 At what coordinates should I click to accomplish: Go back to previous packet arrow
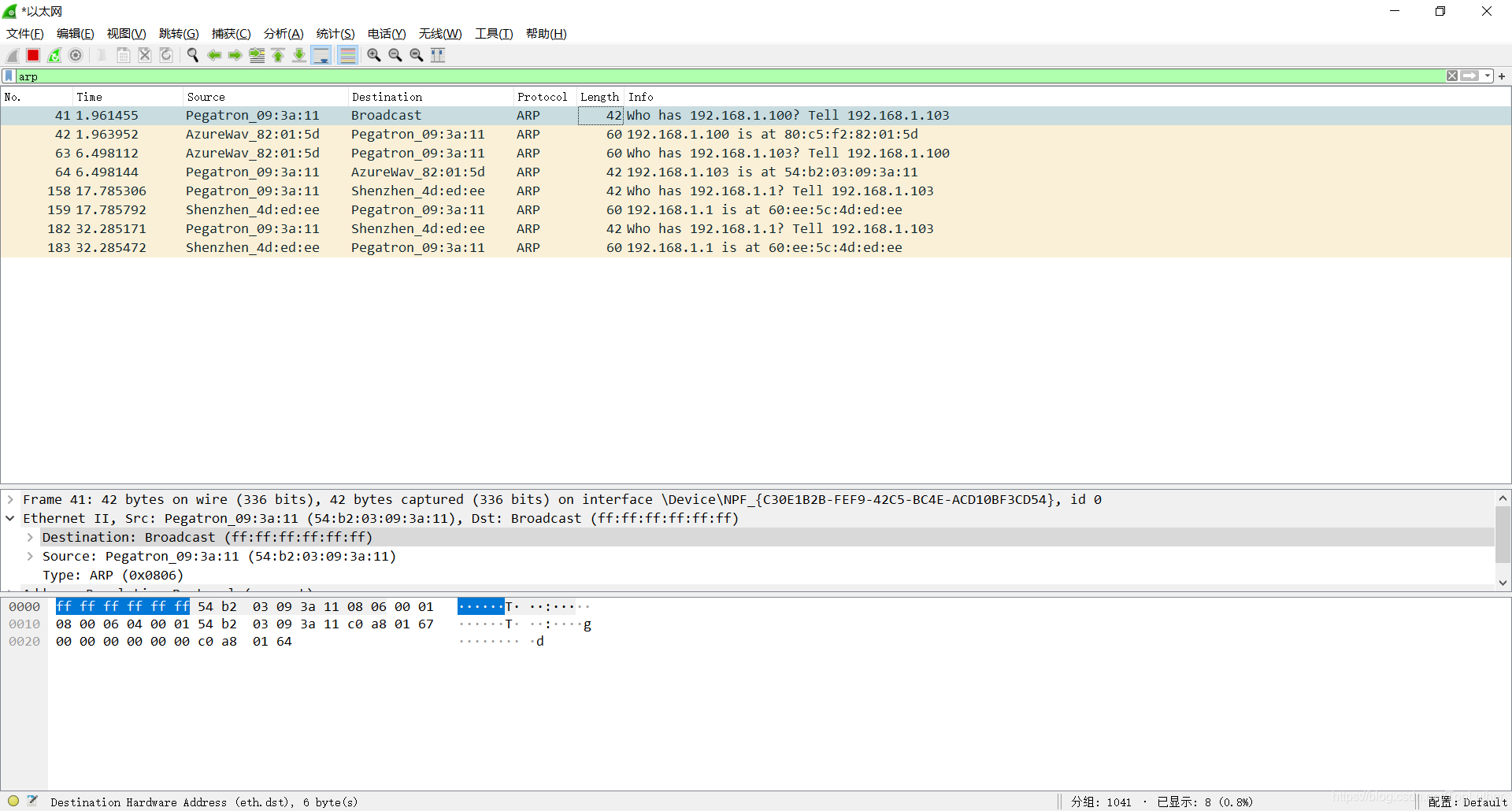pos(214,55)
